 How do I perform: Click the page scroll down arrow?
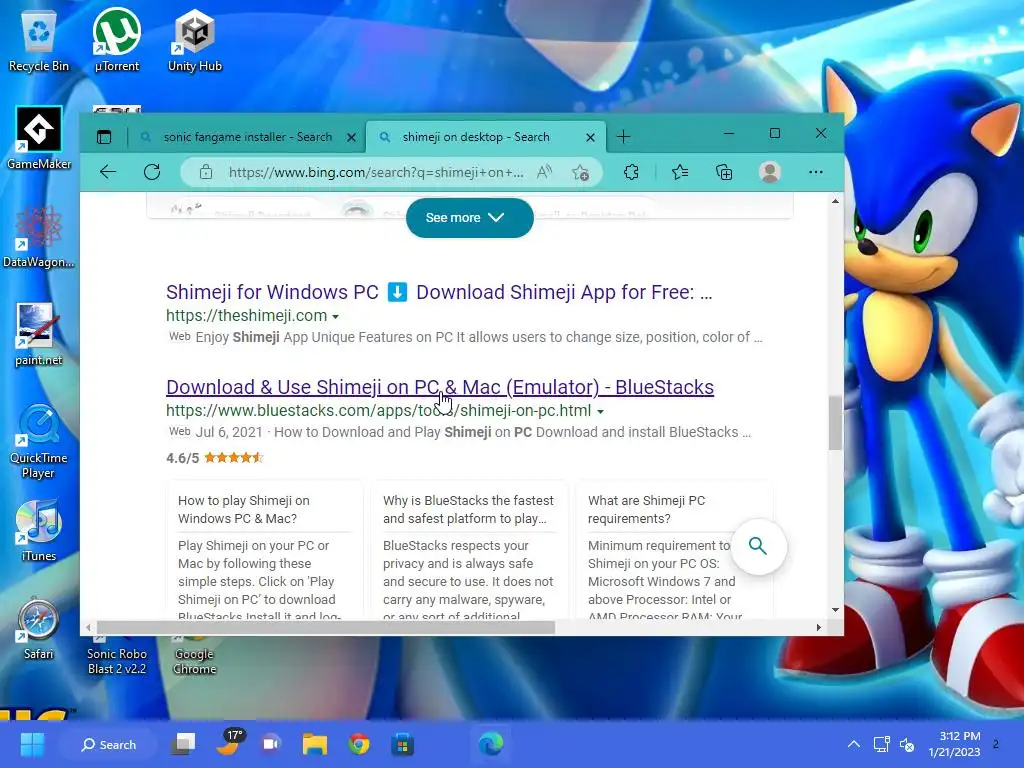point(835,609)
